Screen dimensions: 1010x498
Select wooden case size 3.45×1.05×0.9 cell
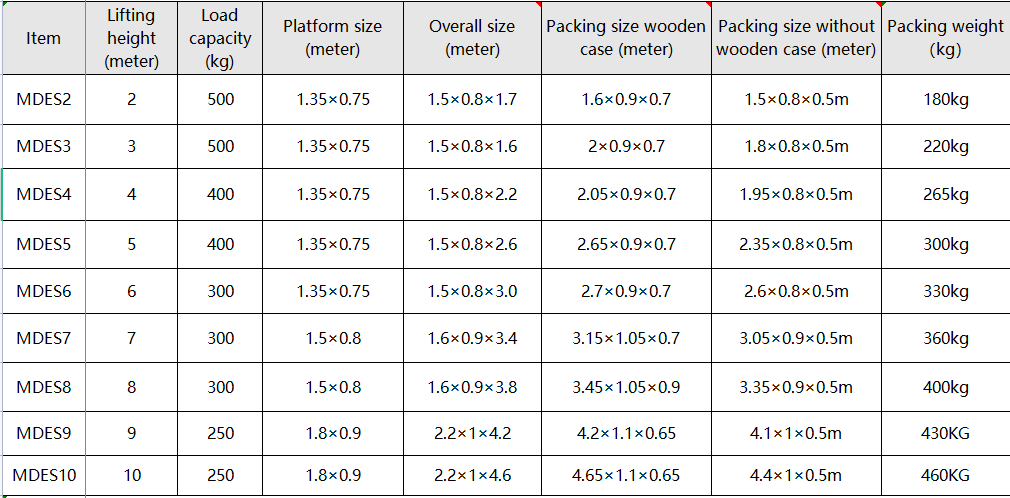pyautogui.click(x=626, y=387)
